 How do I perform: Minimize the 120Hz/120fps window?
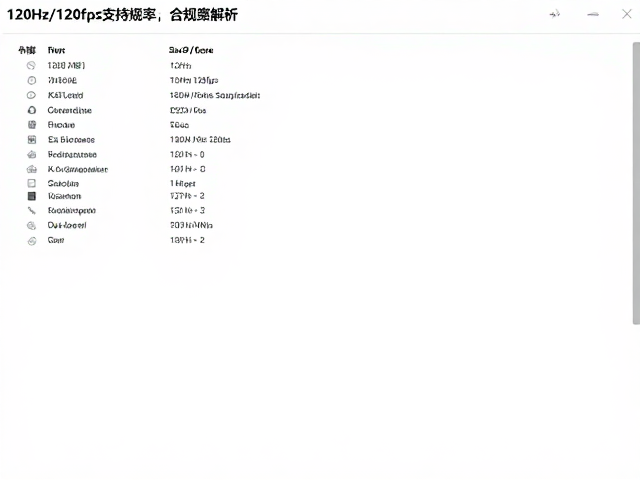[x=593, y=14]
